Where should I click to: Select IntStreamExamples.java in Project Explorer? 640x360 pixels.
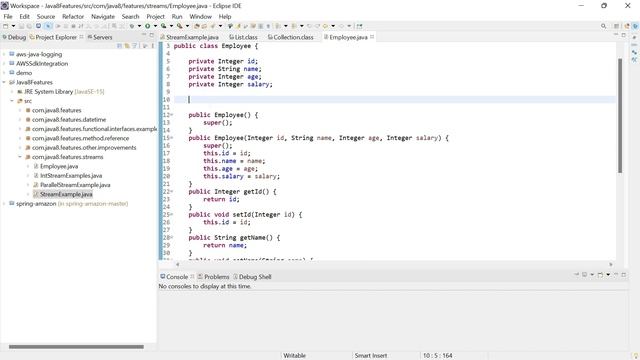(x=71, y=176)
